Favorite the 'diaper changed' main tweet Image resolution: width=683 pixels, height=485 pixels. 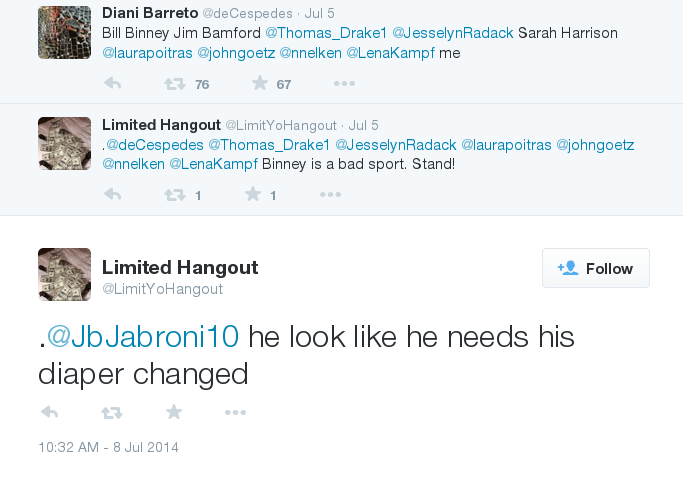click(174, 412)
